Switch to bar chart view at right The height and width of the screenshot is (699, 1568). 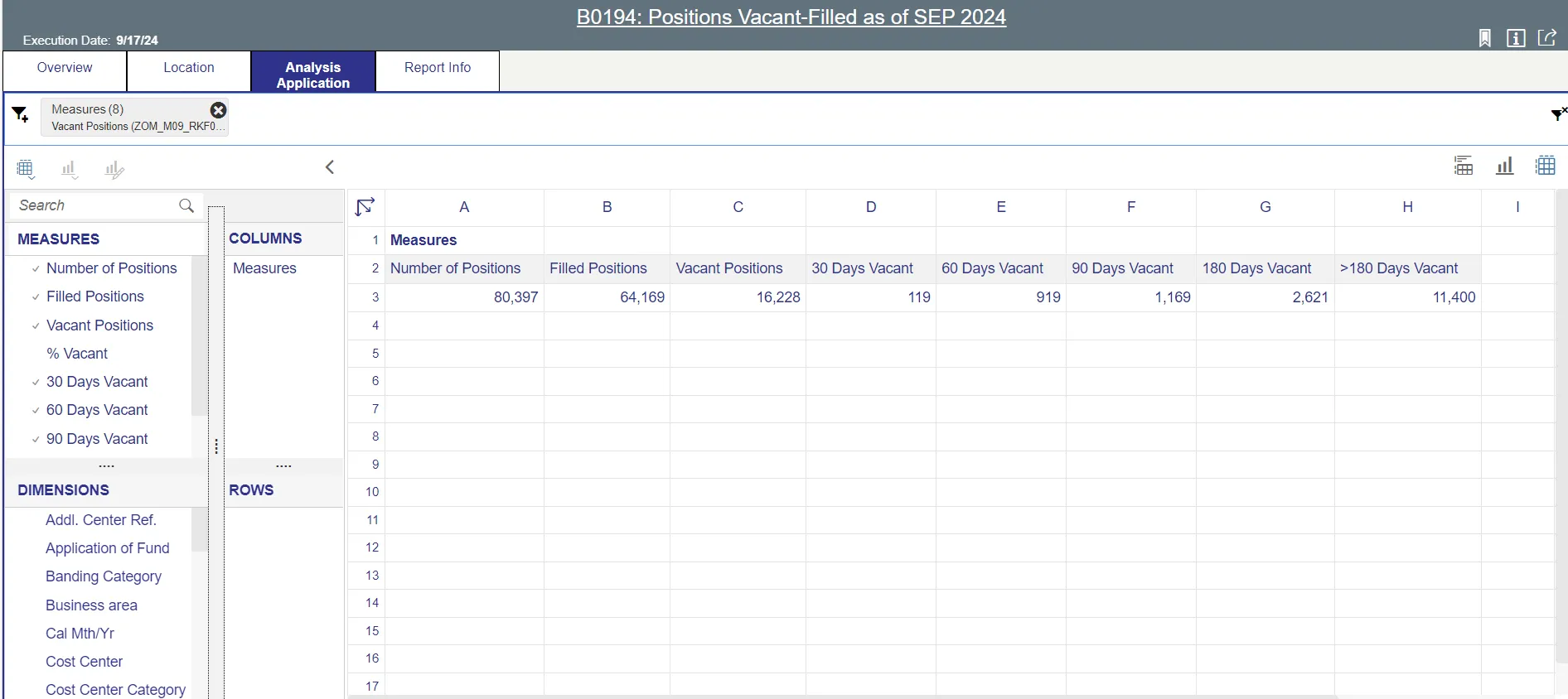(x=1504, y=166)
